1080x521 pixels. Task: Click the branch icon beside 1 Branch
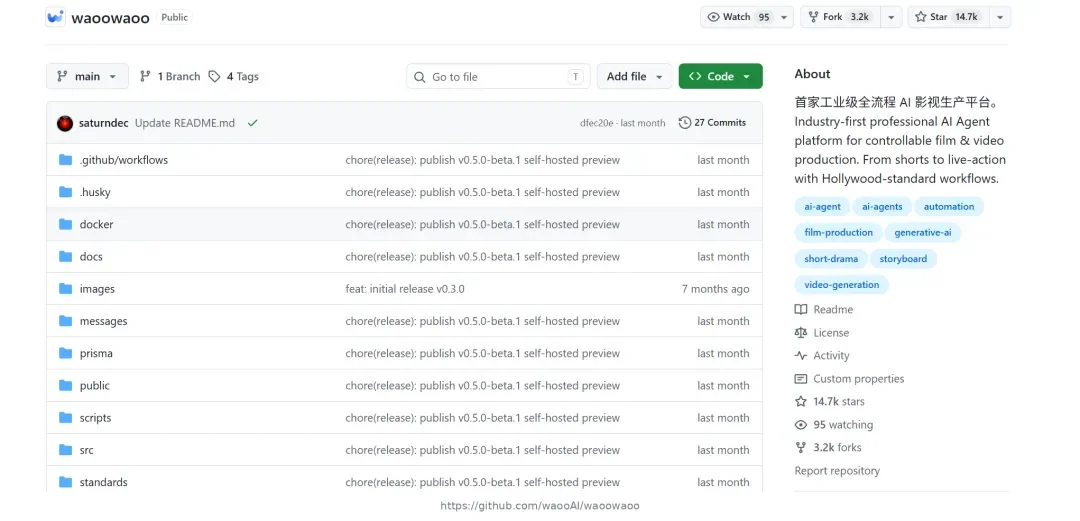[x=145, y=76]
